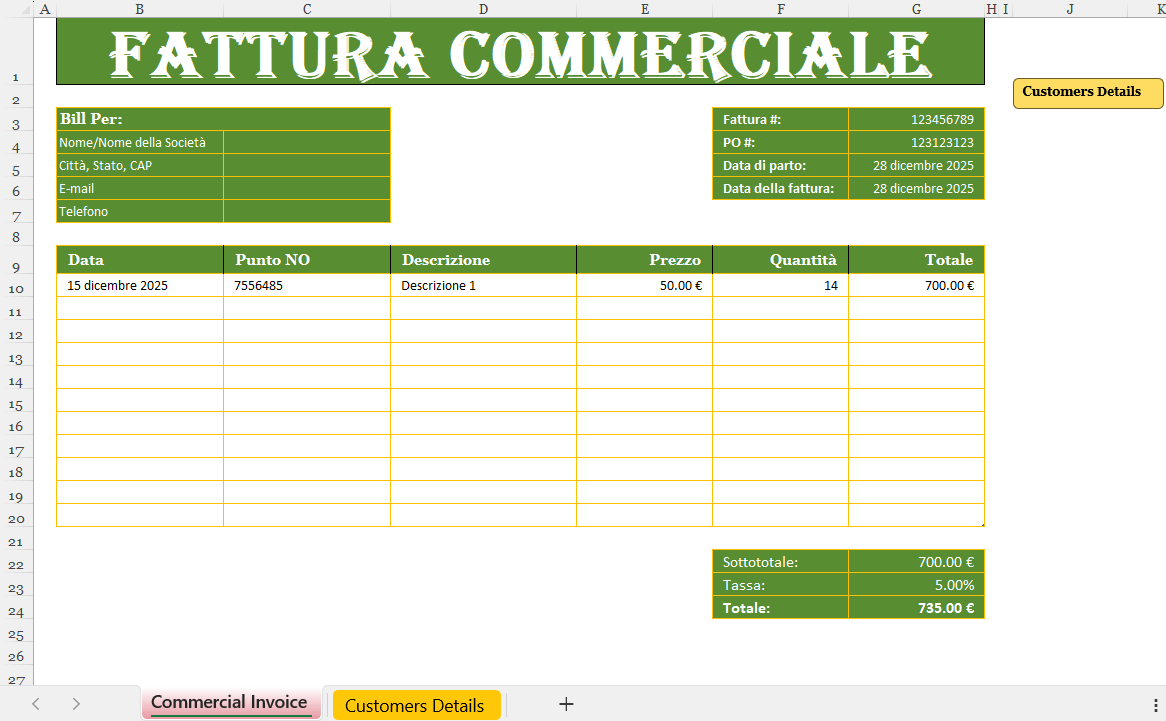Screen dimensions: 1166x721
Task: Select the Totale cell showing 735.00 €
Action: 916,607
